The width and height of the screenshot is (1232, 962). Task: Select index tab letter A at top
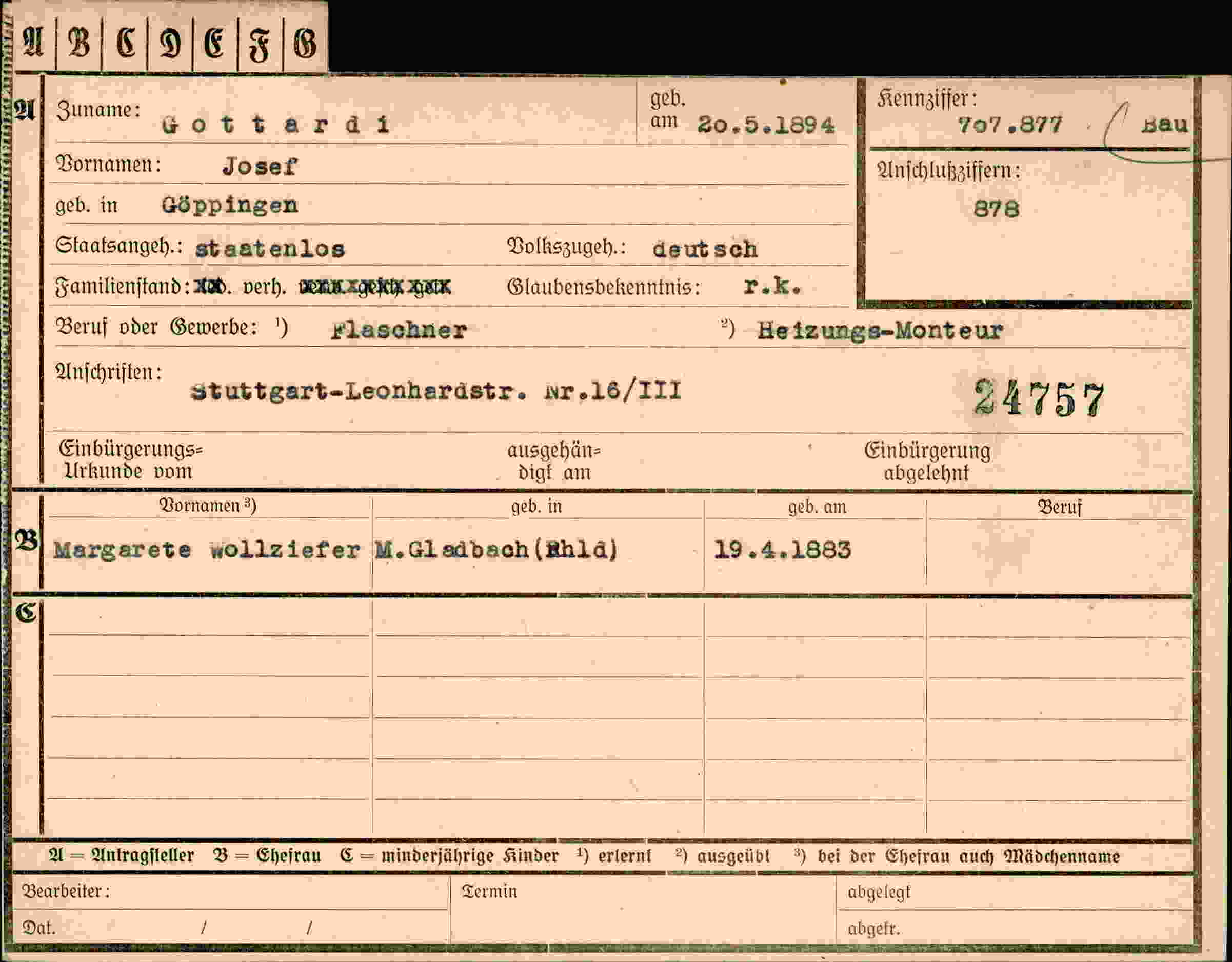pyautogui.click(x=33, y=42)
